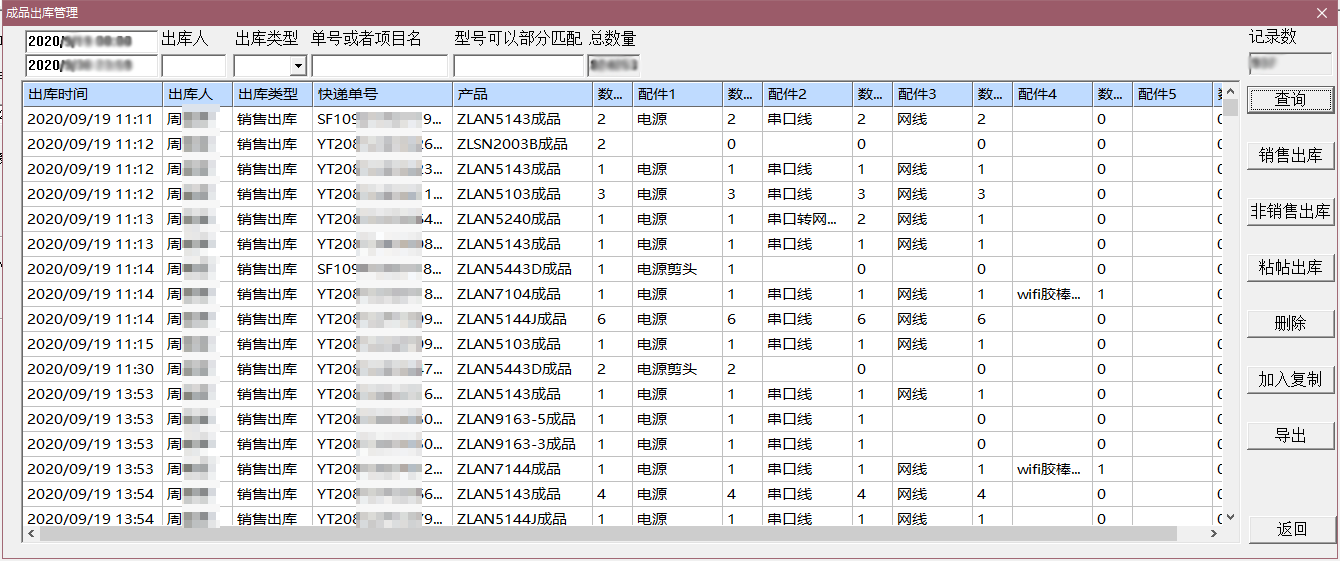Click the 查询 (query) button
Image resolution: width=1340 pixels, height=561 pixels.
1290,100
